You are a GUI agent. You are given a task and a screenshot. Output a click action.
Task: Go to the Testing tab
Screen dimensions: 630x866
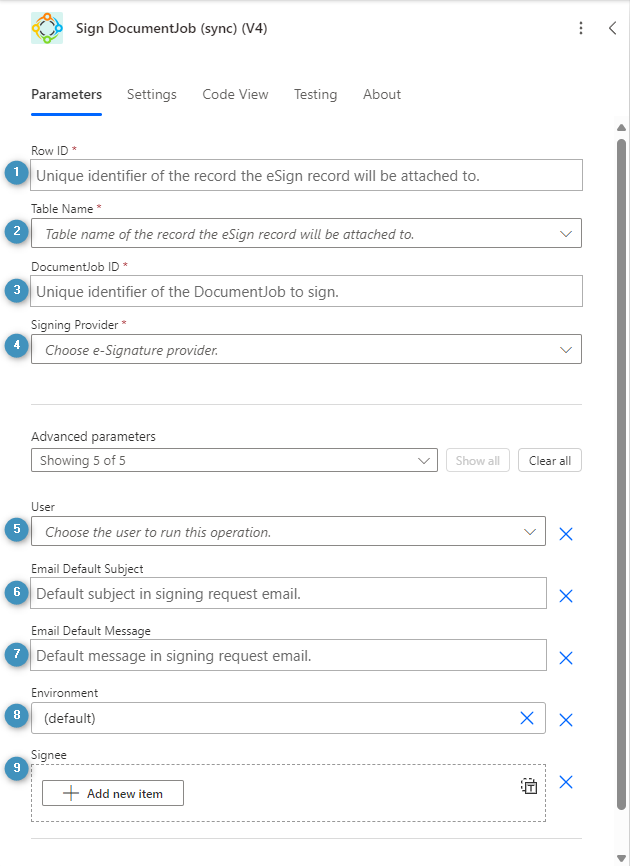pos(315,94)
